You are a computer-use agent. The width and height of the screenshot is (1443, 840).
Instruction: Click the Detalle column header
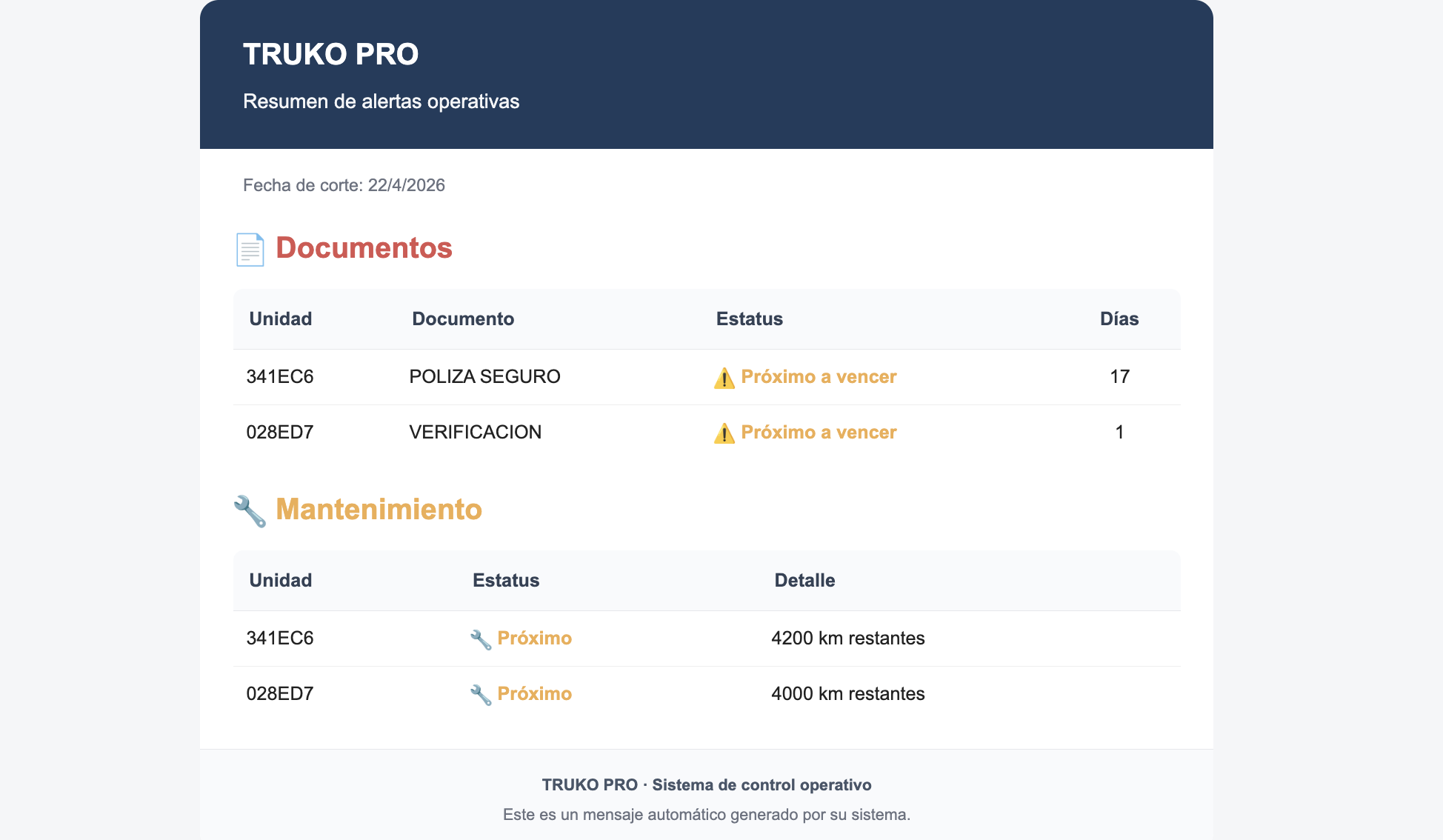click(804, 581)
